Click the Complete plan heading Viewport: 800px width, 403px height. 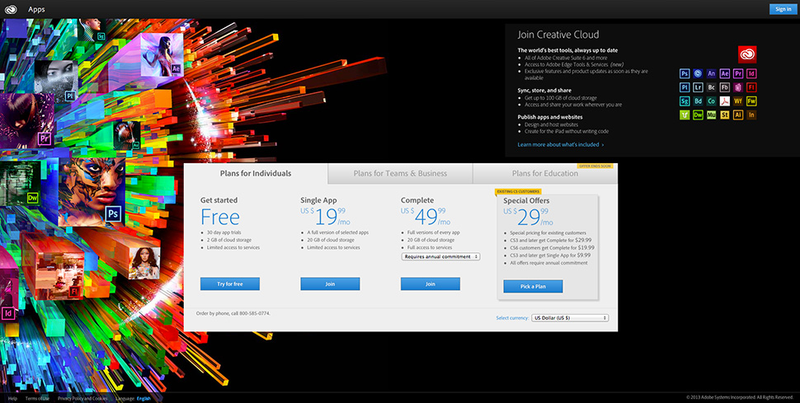tap(417, 200)
